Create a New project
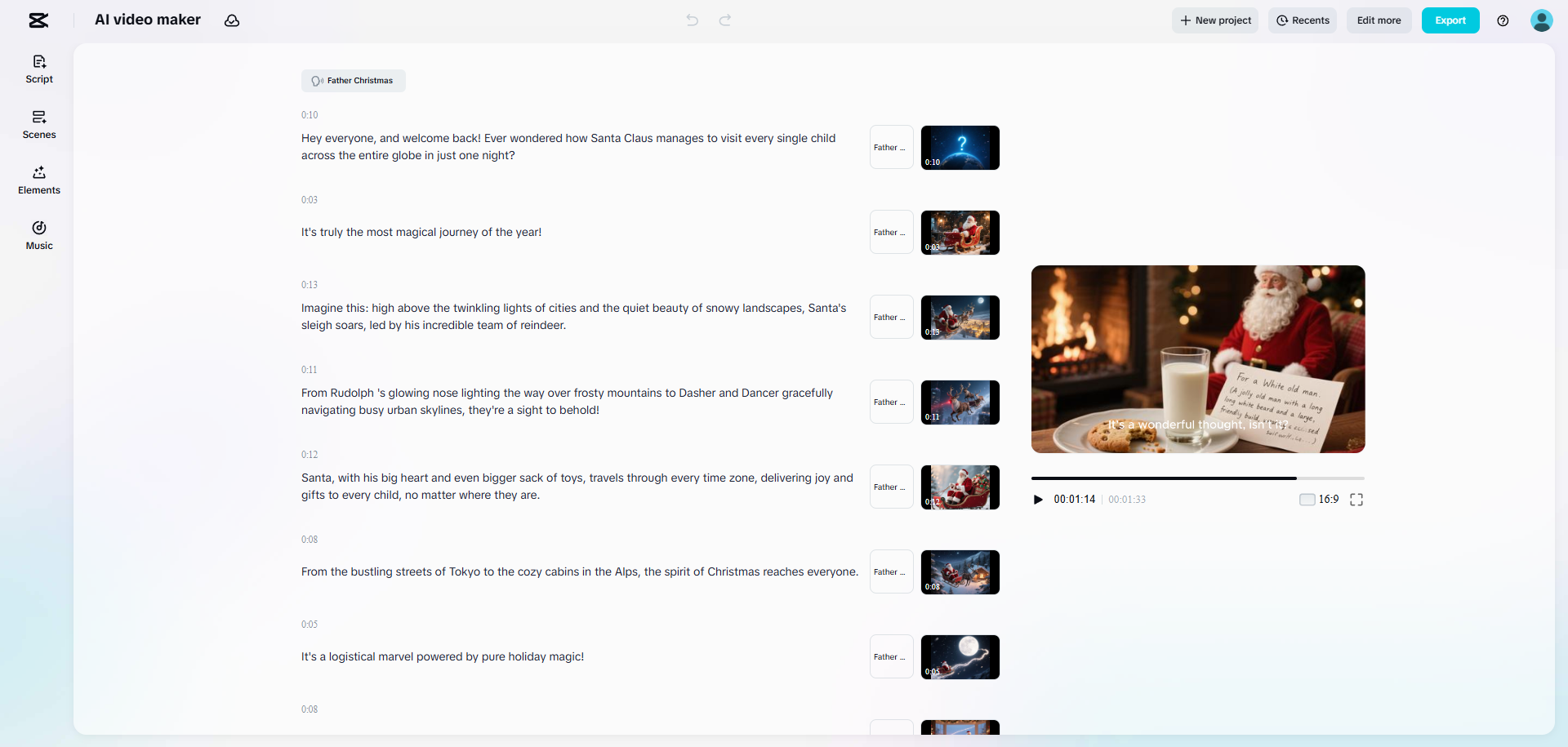Viewport: 1568px width, 747px height. pyautogui.click(x=1215, y=20)
